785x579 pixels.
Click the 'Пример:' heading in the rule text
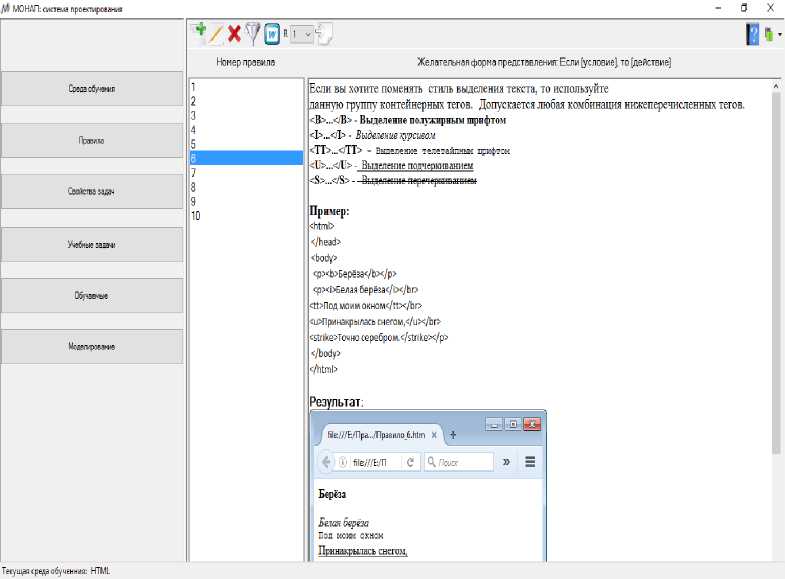(329, 211)
